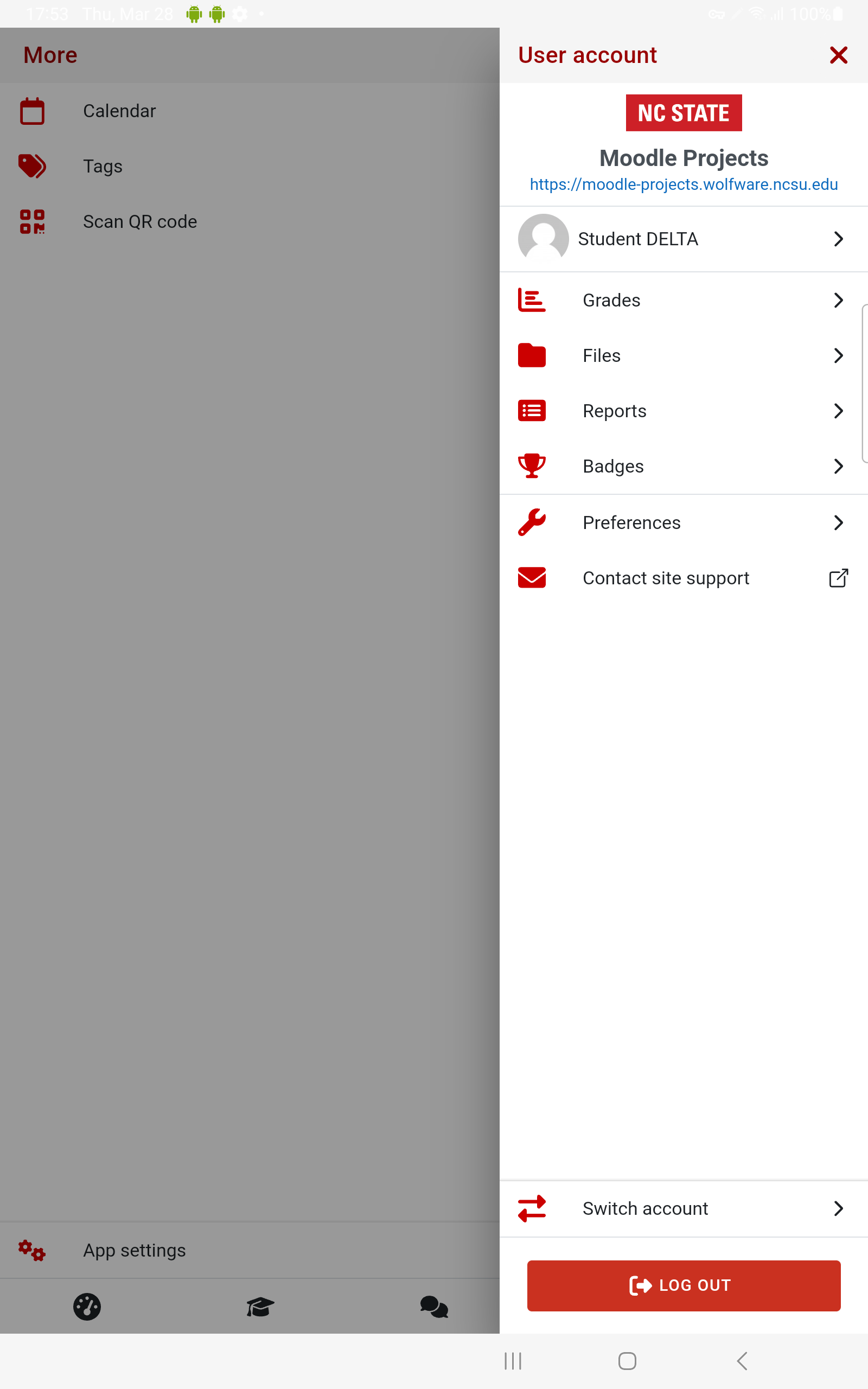Tap the Files folder icon
This screenshot has width=868, height=1389.
click(x=532, y=355)
